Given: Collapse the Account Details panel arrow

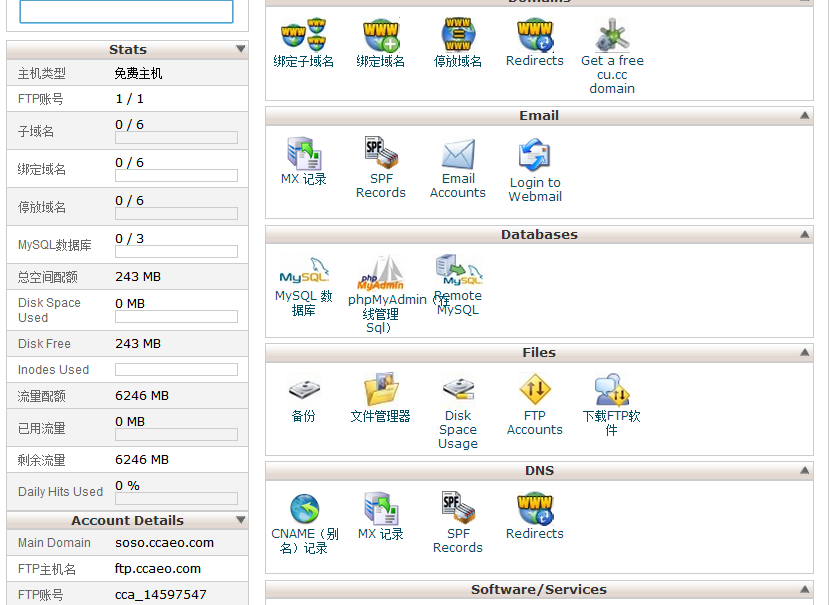Looking at the screenshot, I should point(241,520).
